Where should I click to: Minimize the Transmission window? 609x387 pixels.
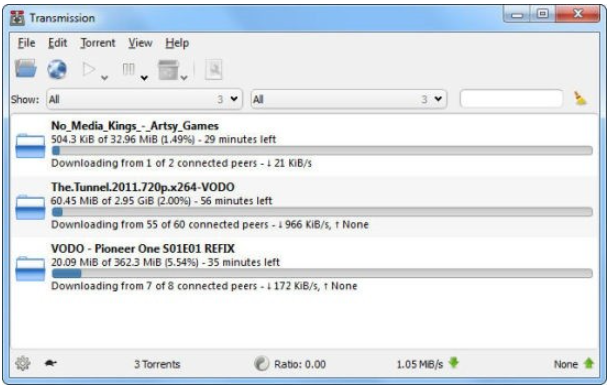517,14
